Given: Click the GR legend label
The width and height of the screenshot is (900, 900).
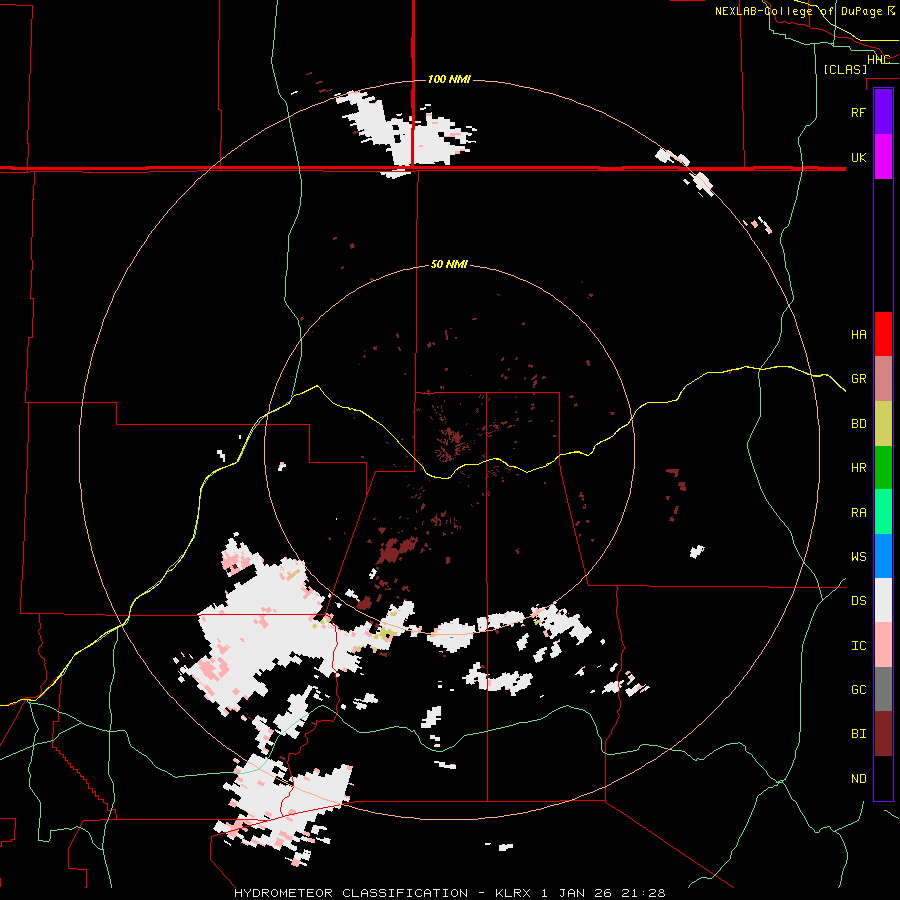Looking at the screenshot, I should coord(858,379).
